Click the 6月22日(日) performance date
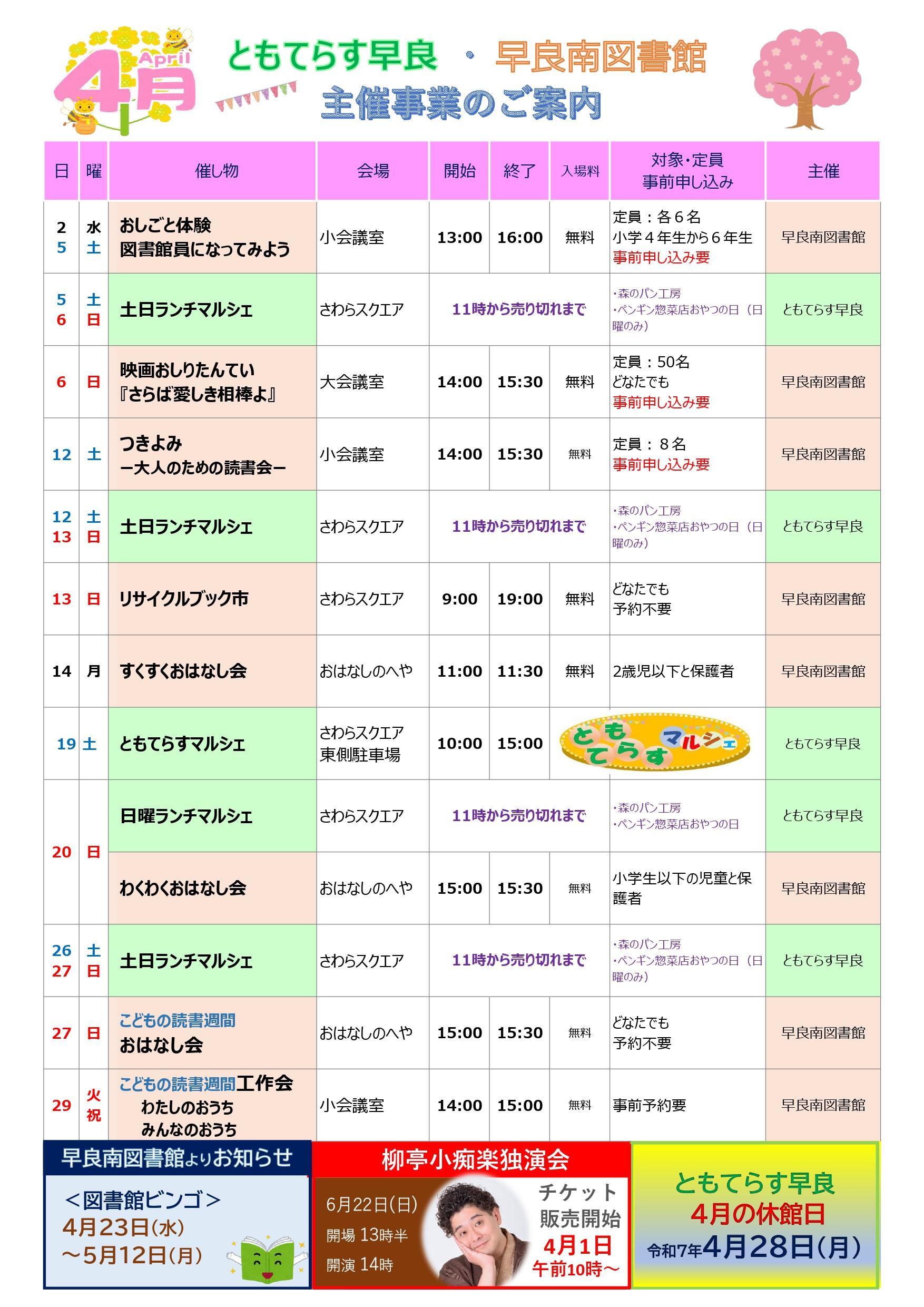 coord(372,1204)
